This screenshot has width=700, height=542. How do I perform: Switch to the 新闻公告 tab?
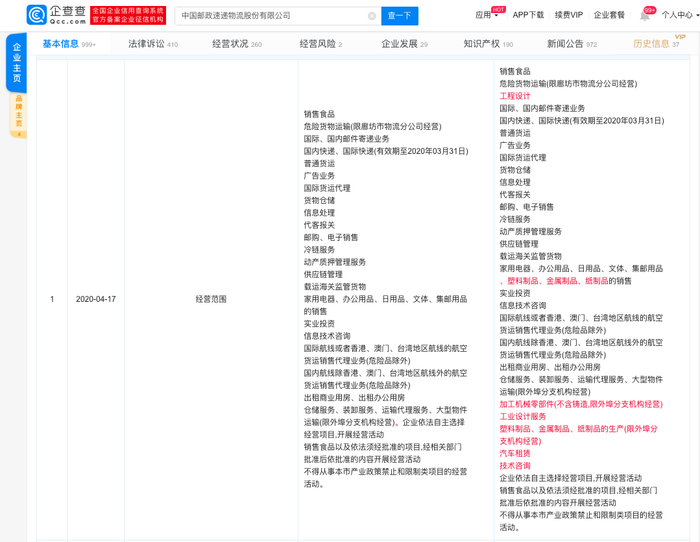click(x=572, y=44)
